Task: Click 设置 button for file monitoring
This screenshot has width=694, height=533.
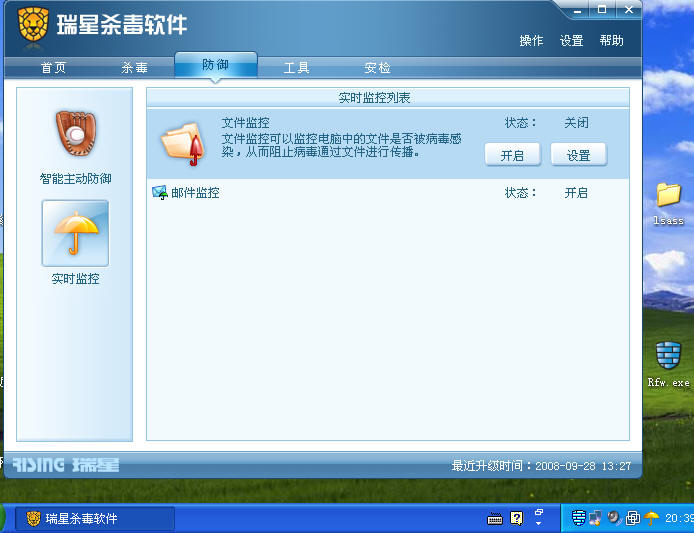Action: coord(578,155)
